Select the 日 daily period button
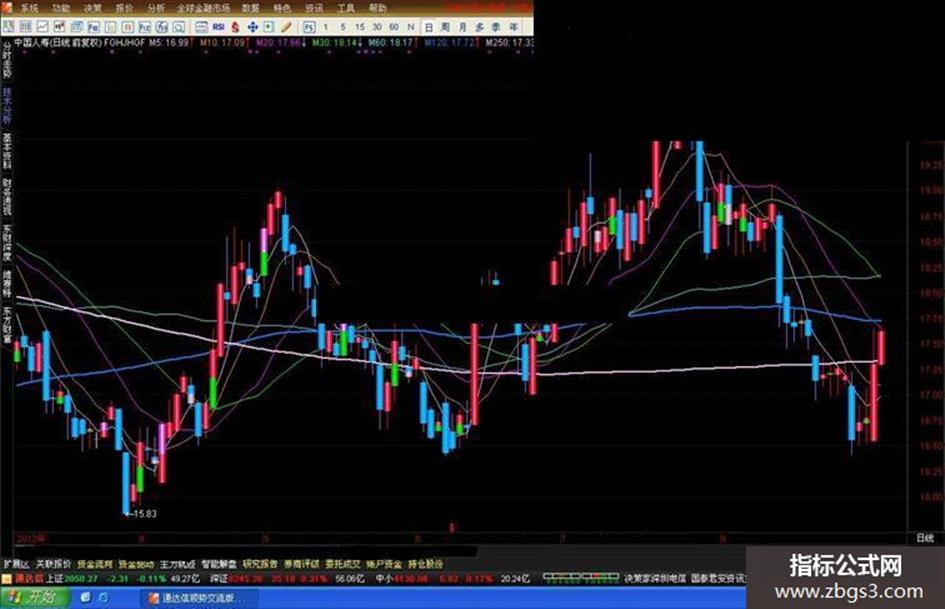This screenshot has height=609, width=945. pos(429,27)
